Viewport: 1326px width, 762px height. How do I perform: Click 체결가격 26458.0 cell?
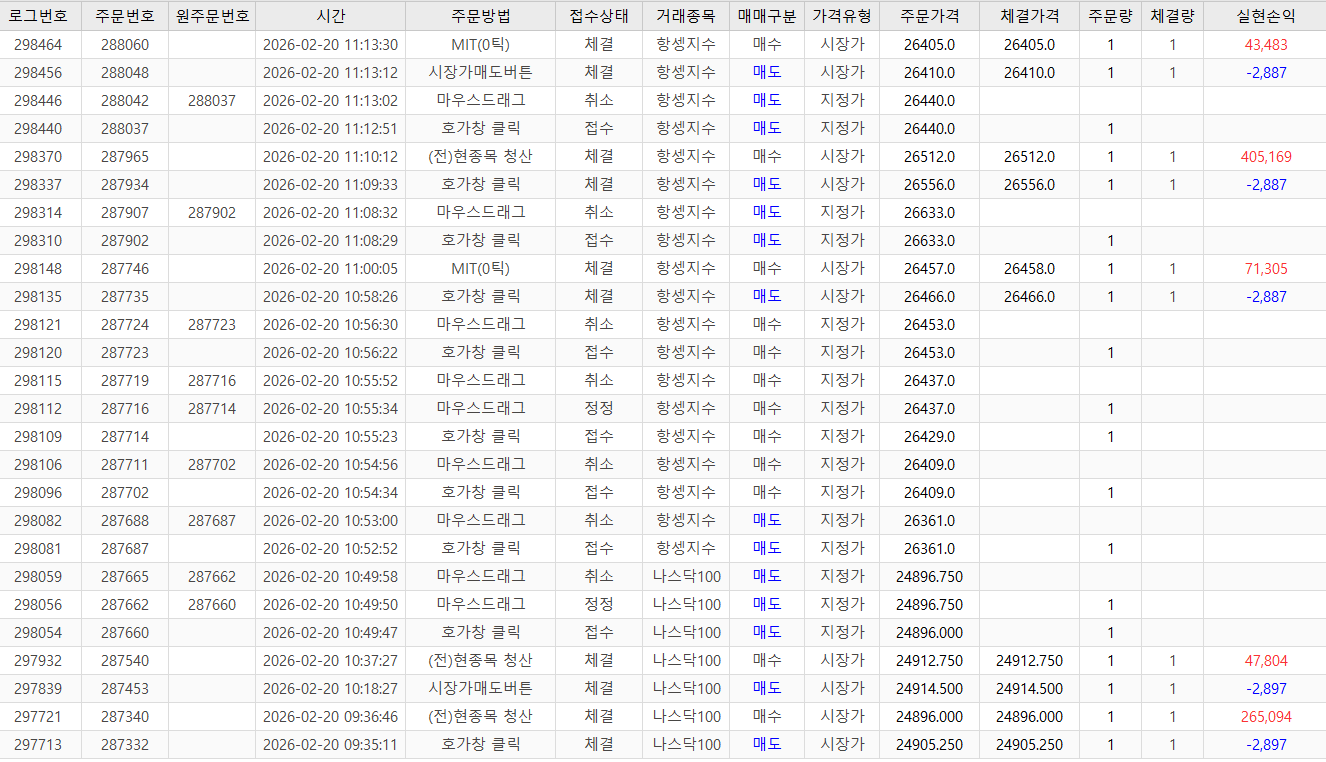coord(1029,269)
